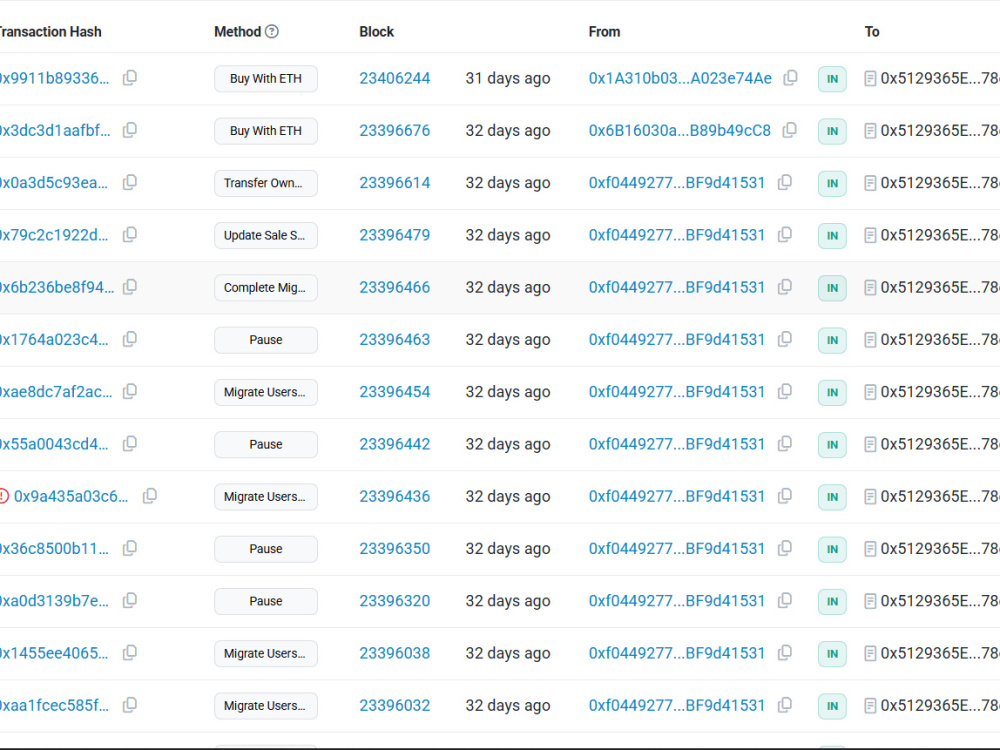Click error icon beside 0x9a435a03c6
The width and height of the screenshot is (1000, 750).
3,496
